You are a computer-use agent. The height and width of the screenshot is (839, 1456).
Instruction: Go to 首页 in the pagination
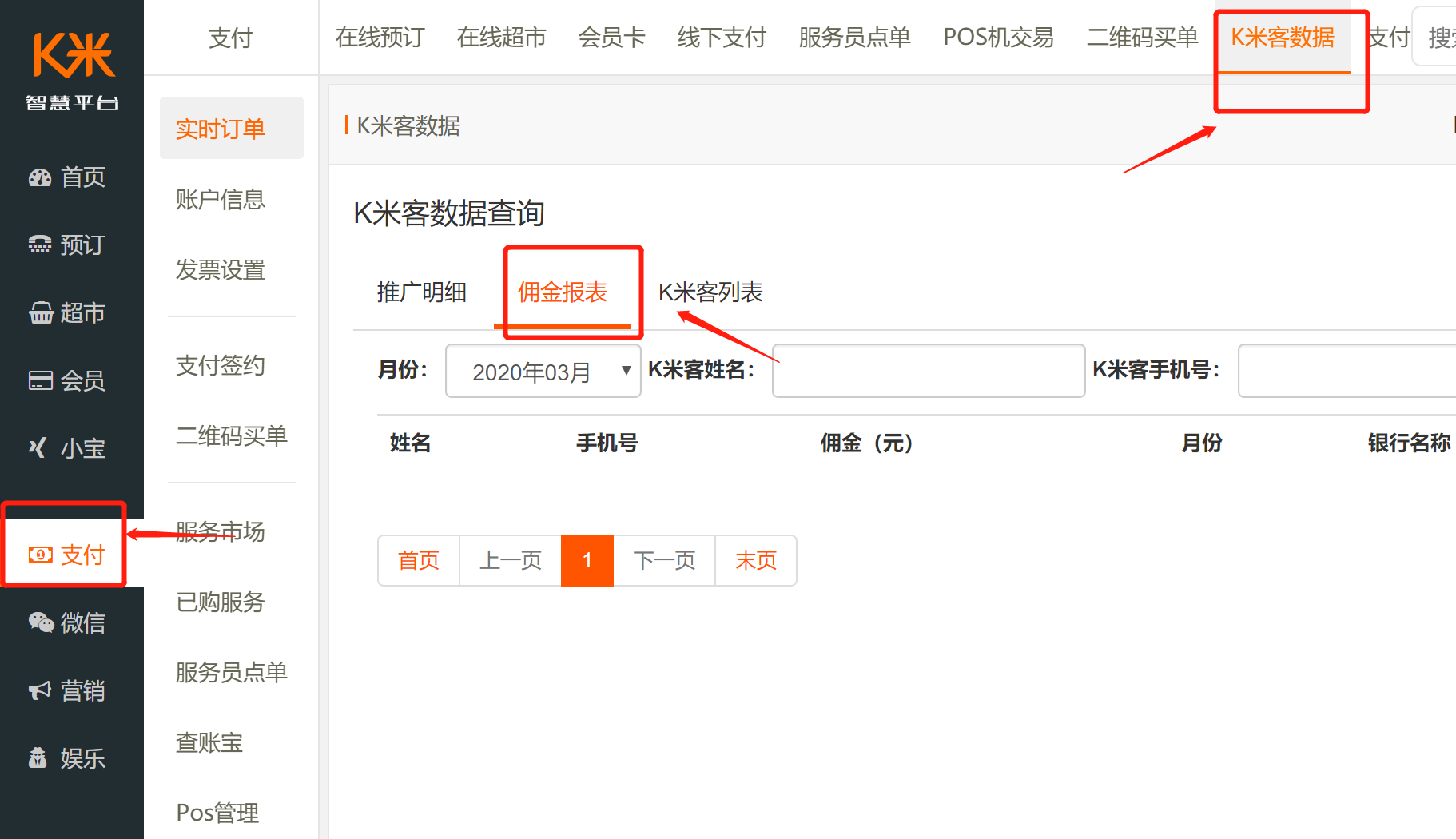point(419,560)
